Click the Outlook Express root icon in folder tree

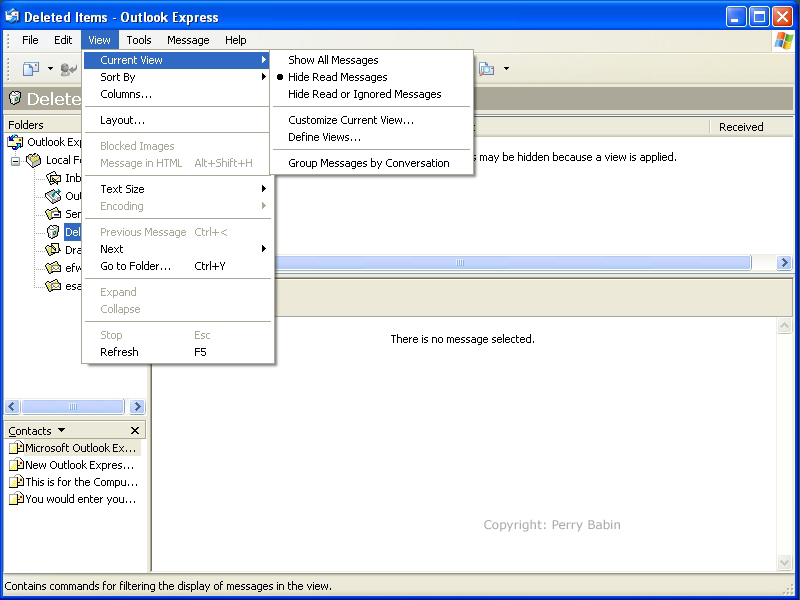15,142
